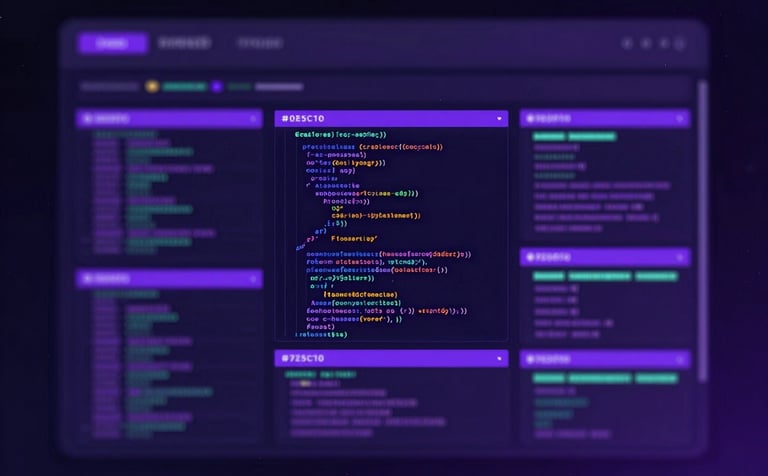Click the light gray pill ending the status row
The width and height of the screenshot is (768, 476).
coord(279,87)
